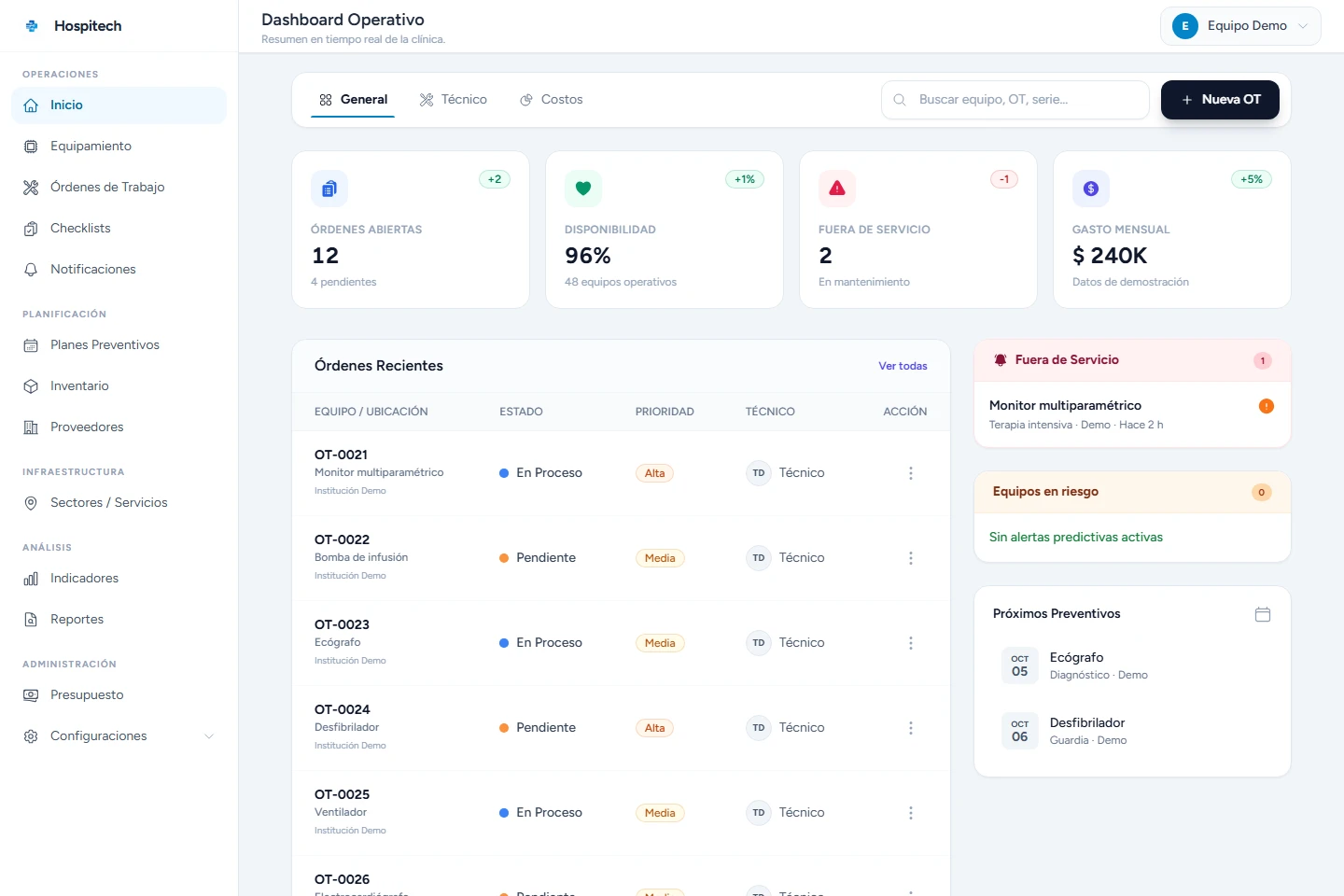
Task: Click the Equipos en riesgo count badge
Action: (x=1262, y=492)
